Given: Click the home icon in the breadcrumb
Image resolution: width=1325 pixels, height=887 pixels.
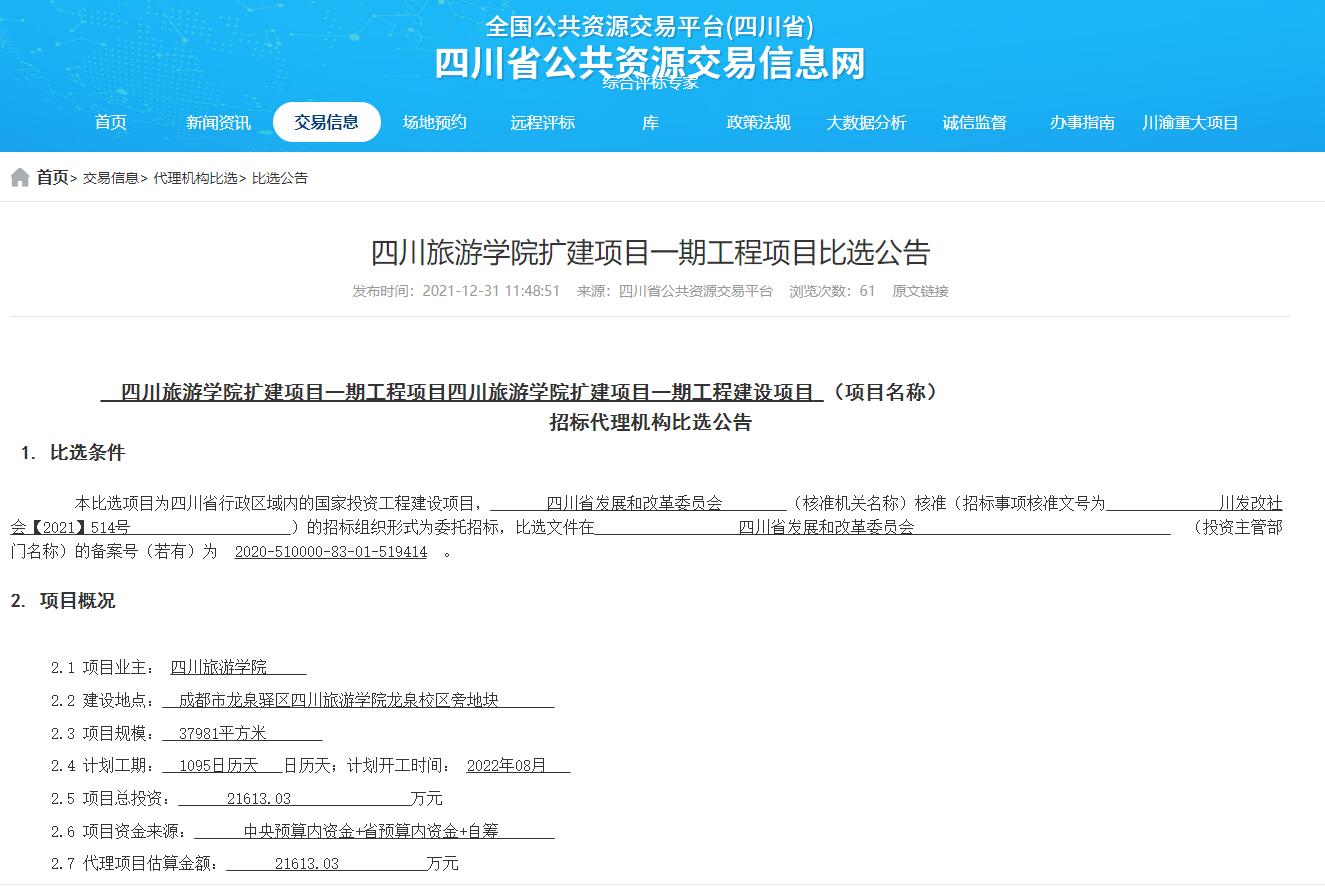Looking at the screenshot, I should point(20,178).
